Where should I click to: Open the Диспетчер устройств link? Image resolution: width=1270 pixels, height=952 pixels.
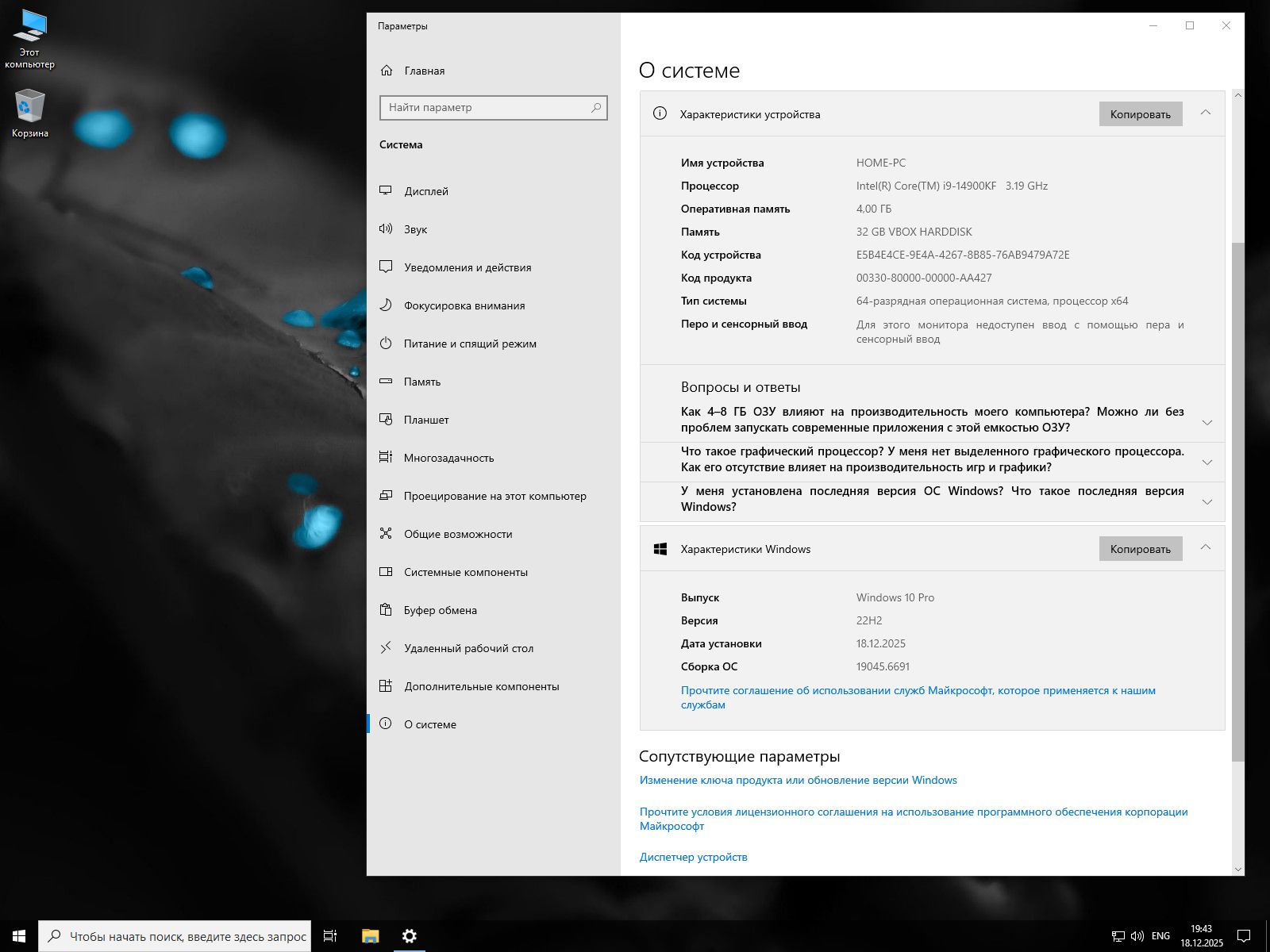pos(694,856)
